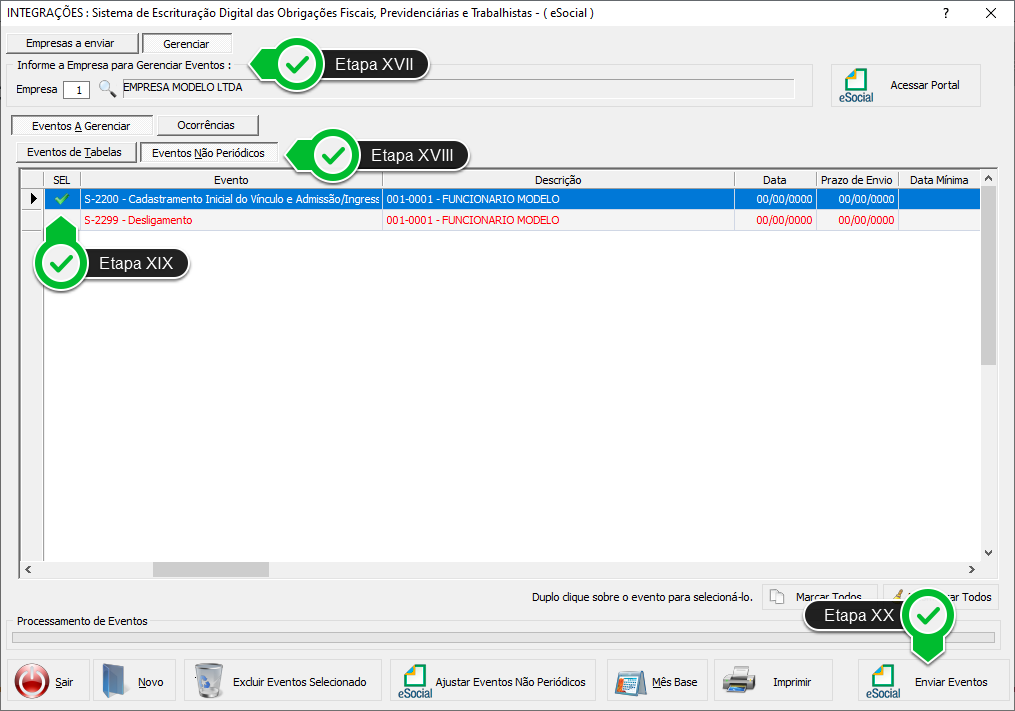The image size is (1015, 711).
Task: Switch to Eventos de Tabelas tab
Action: click(x=74, y=153)
